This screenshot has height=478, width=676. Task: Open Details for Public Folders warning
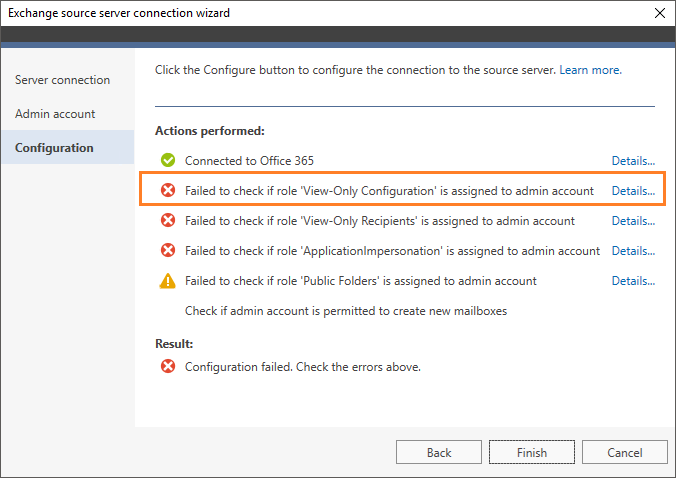633,281
